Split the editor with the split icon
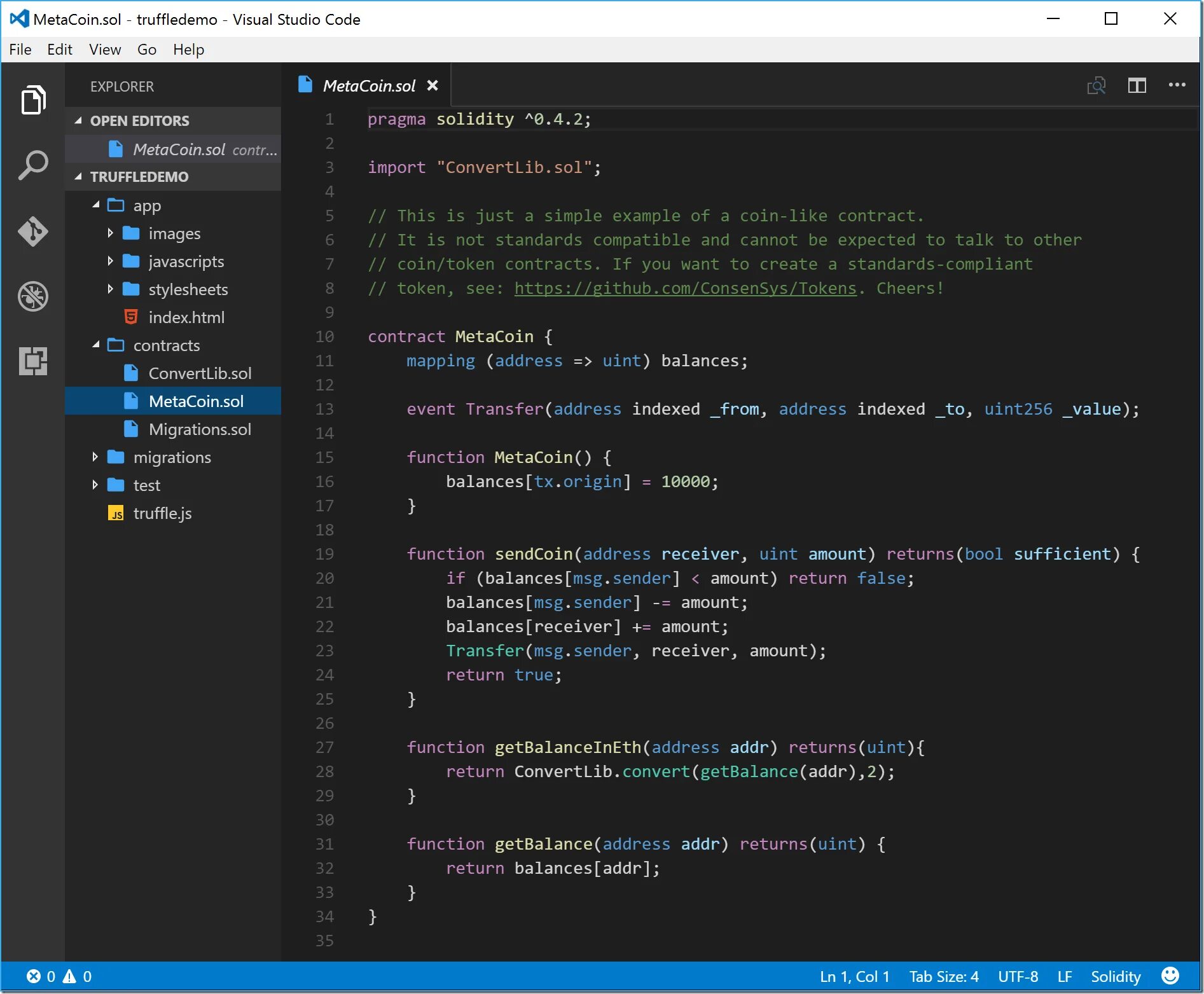Viewport: 1204px width, 994px height. (x=1137, y=85)
